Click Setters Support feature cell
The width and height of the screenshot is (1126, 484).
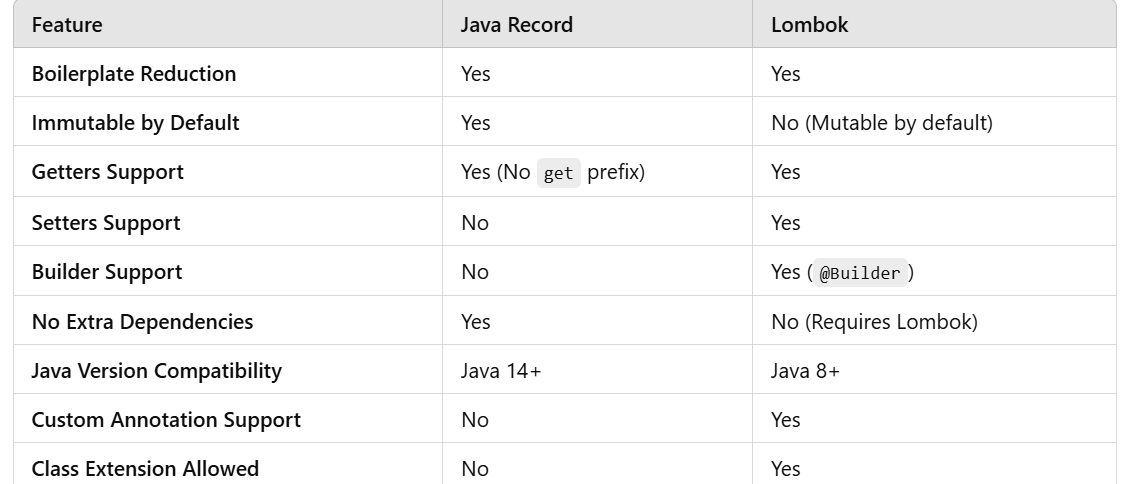[x=106, y=223]
